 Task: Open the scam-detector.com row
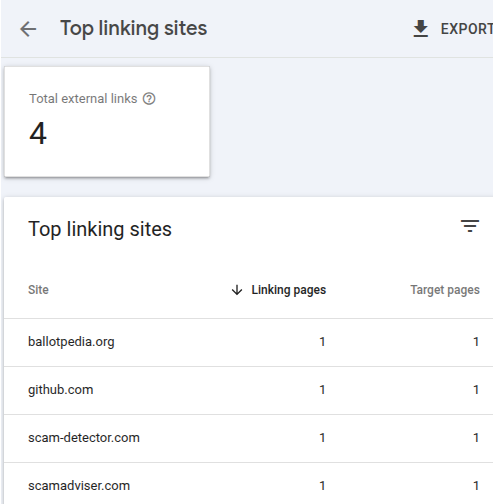point(249,438)
